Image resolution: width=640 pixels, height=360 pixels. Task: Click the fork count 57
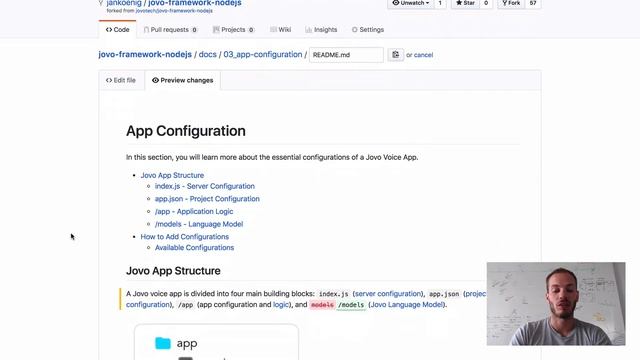pos(533,3)
